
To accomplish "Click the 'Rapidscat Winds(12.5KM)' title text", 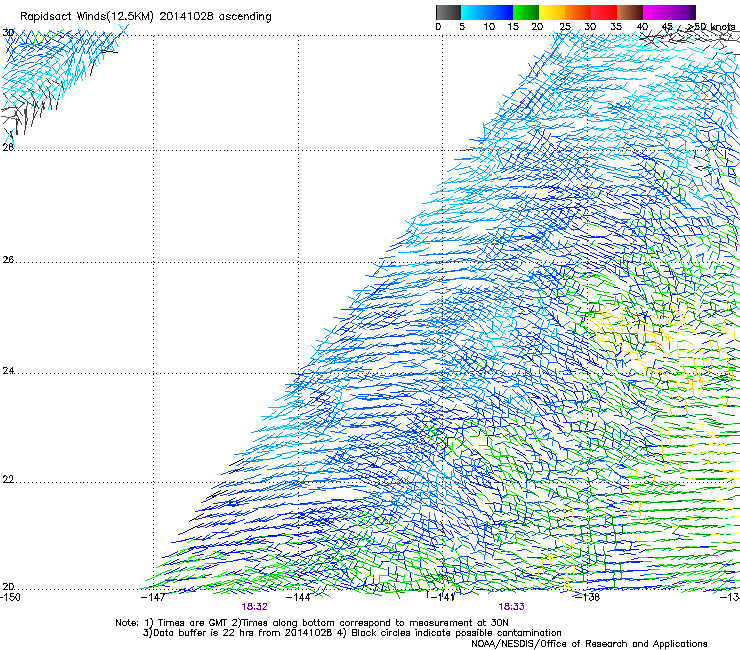I will tap(87, 17).
